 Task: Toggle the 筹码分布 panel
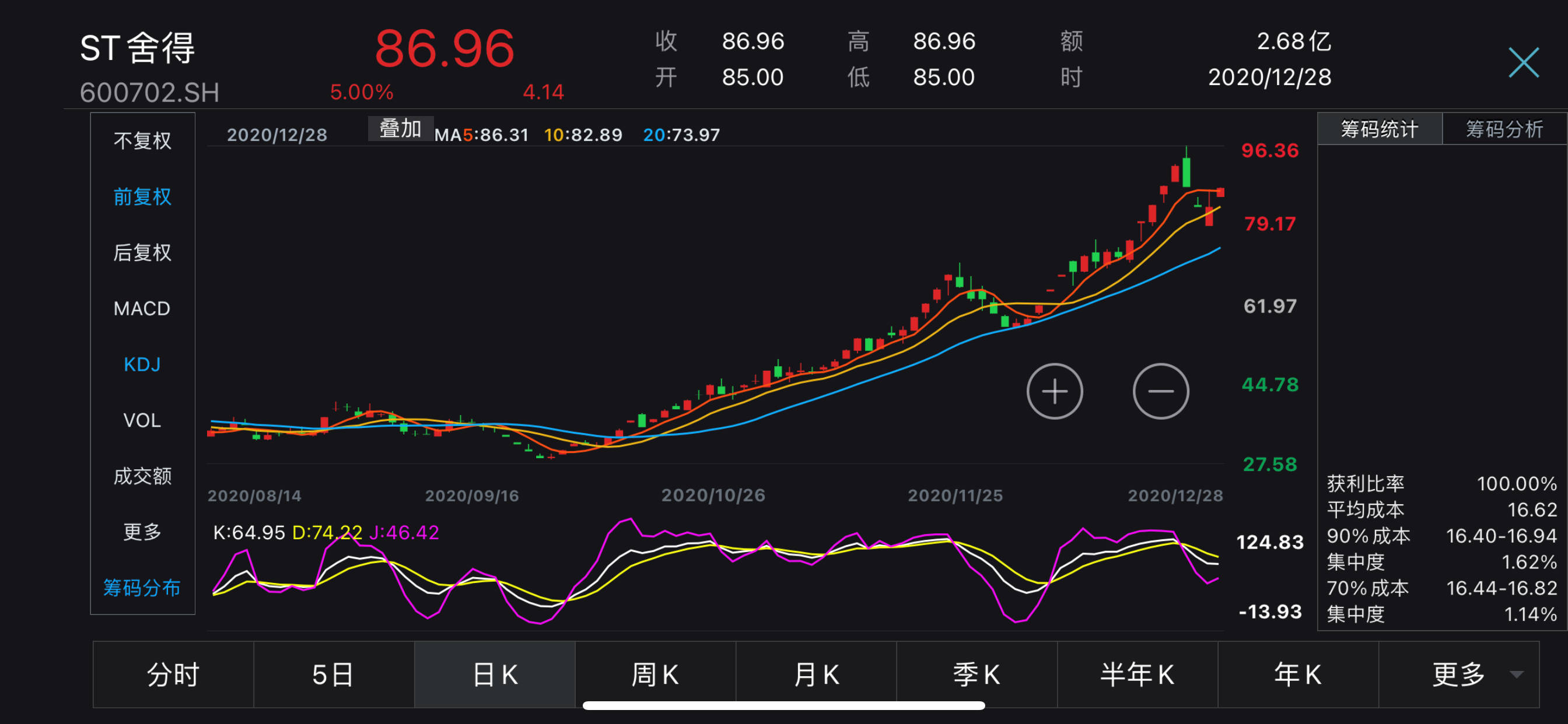142,588
